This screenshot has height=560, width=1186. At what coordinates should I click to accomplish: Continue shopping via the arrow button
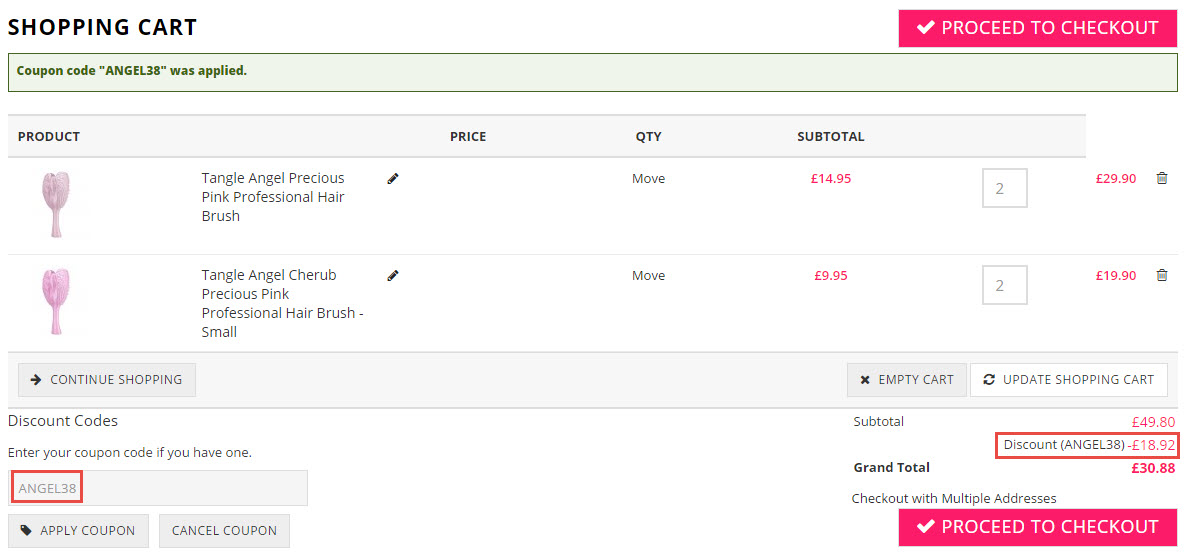click(x=107, y=380)
